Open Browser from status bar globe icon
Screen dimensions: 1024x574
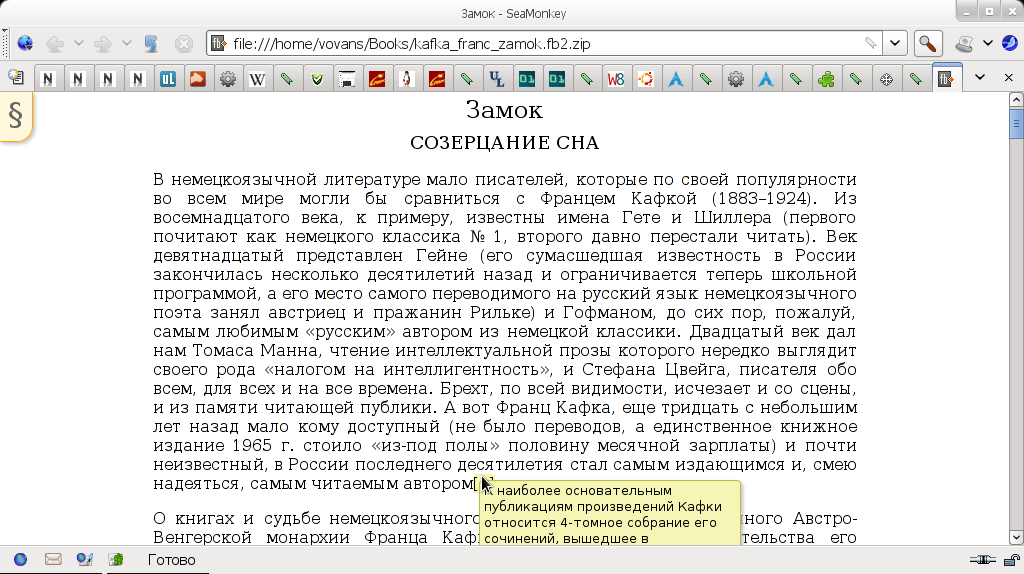click(x=21, y=560)
